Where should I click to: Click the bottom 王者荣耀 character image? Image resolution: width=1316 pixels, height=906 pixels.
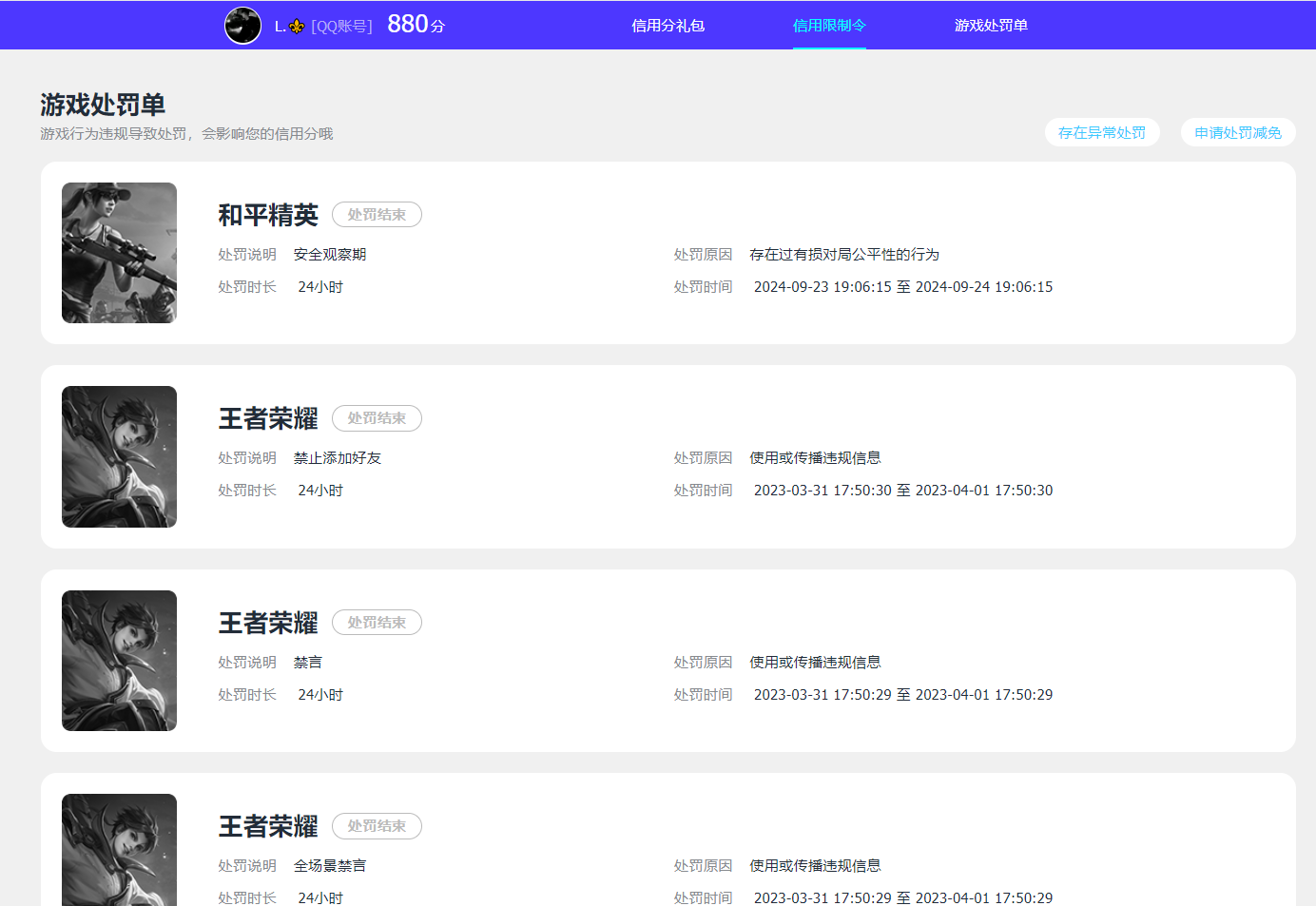[x=119, y=849]
